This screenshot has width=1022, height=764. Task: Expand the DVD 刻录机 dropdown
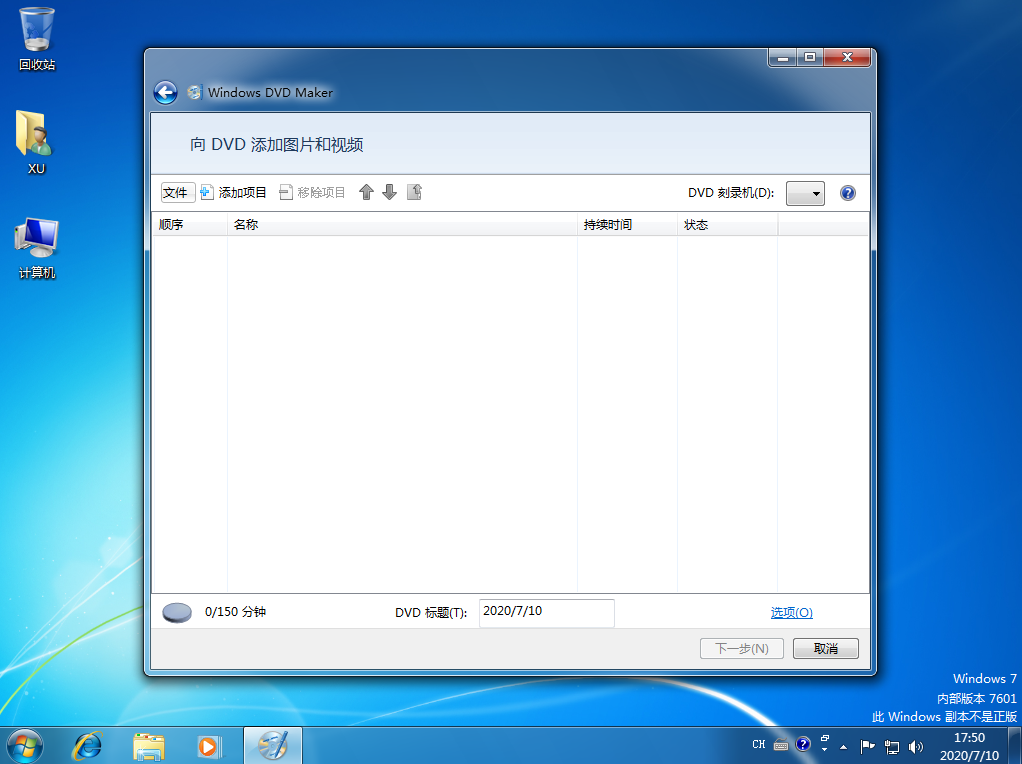tap(805, 194)
